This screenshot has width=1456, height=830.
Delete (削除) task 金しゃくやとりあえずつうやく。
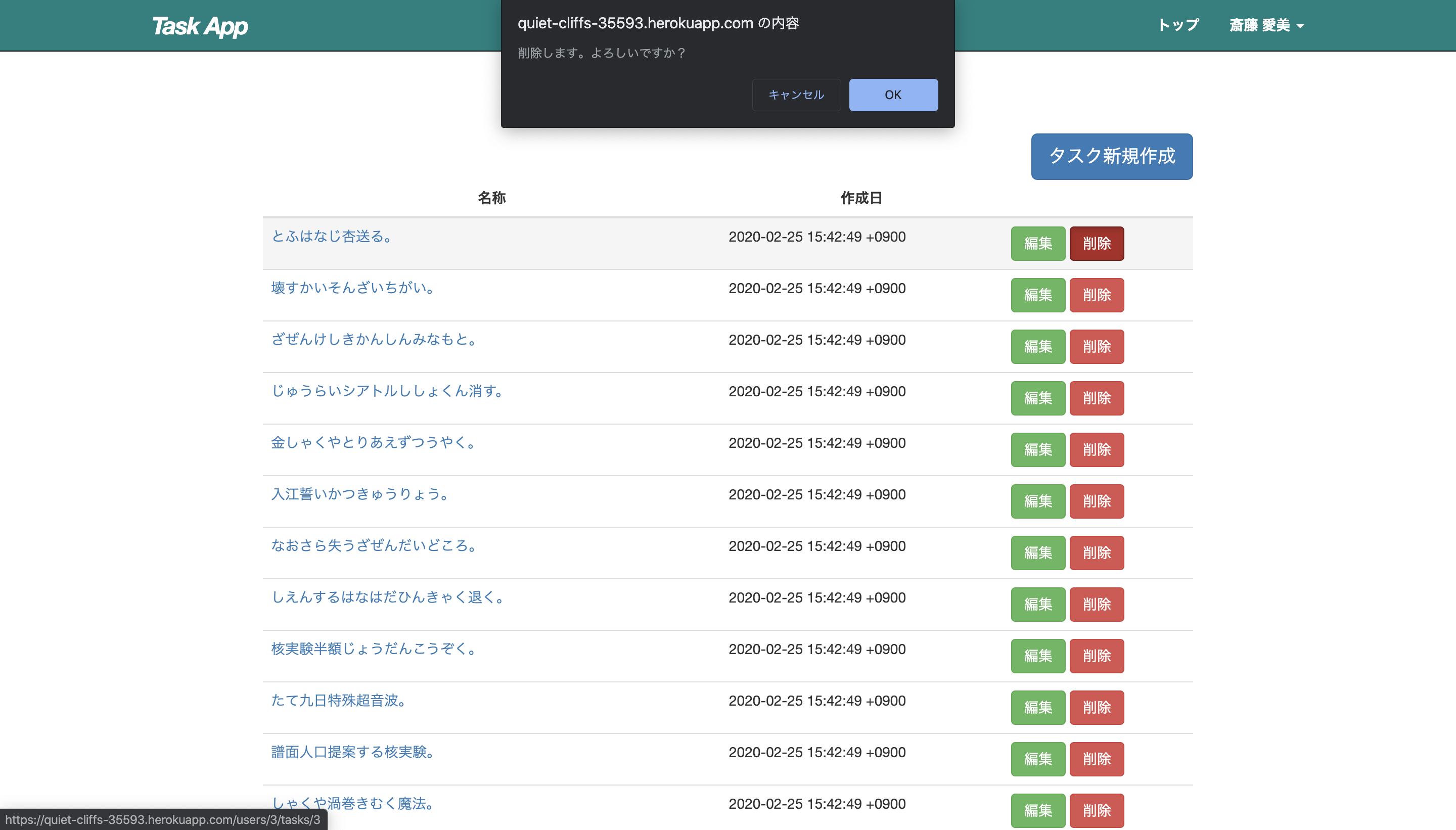1096,450
